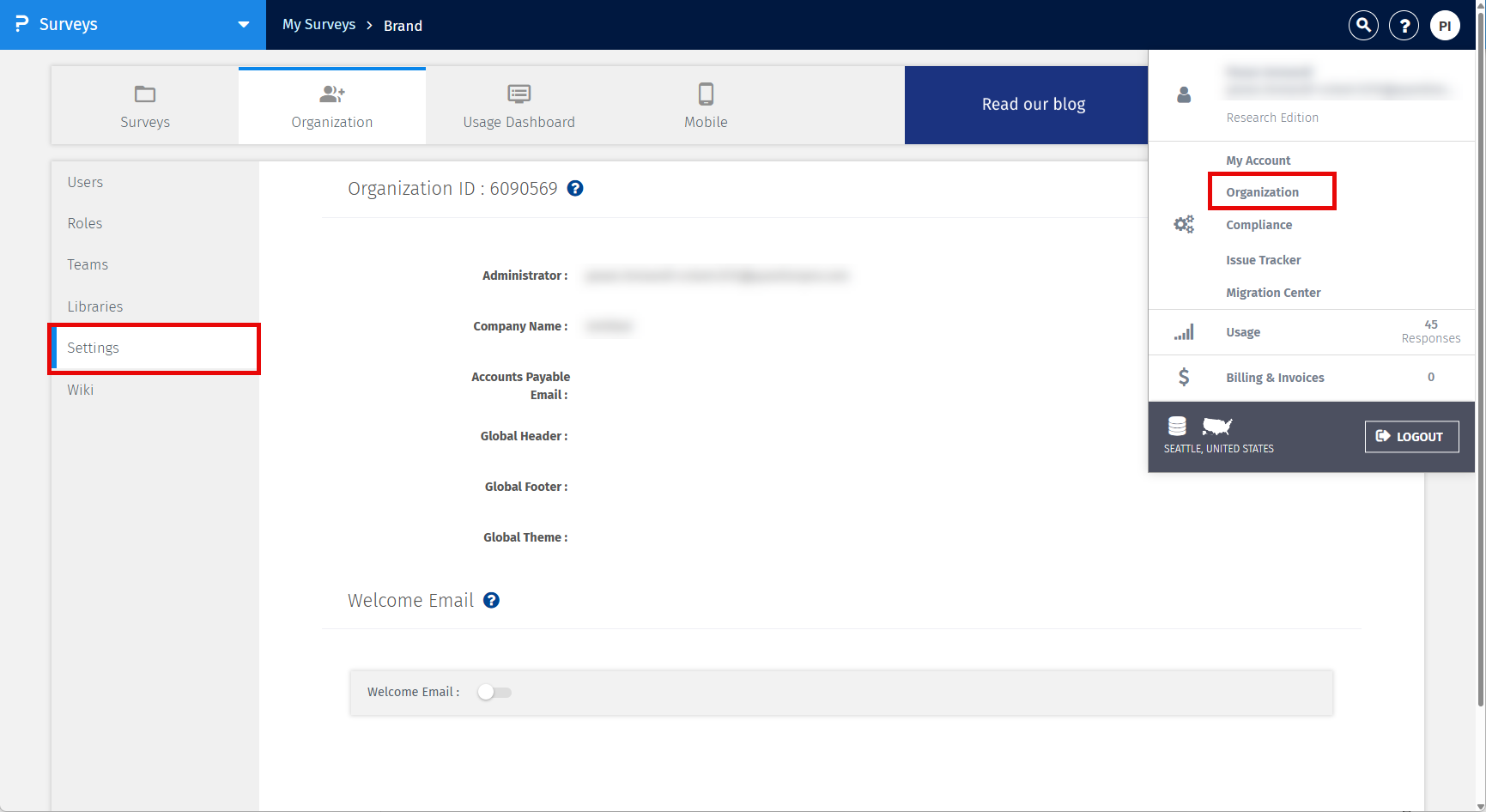
Task: Open My Surveys from the breadcrumb
Action: coord(318,25)
